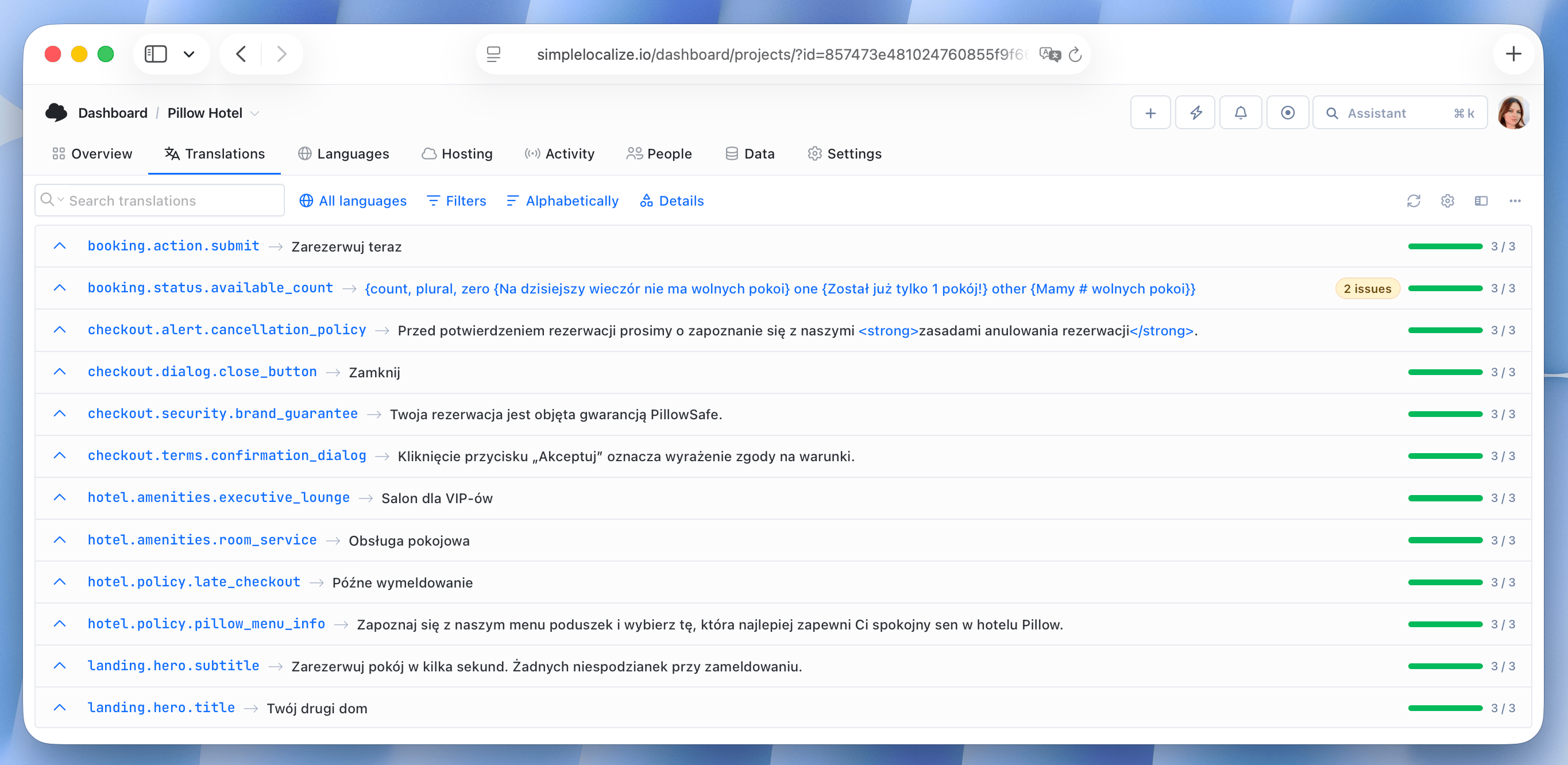Image resolution: width=1568 pixels, height=765 pixels.
Task: Reload the page from the address bar
Action: coord(1076,55)
